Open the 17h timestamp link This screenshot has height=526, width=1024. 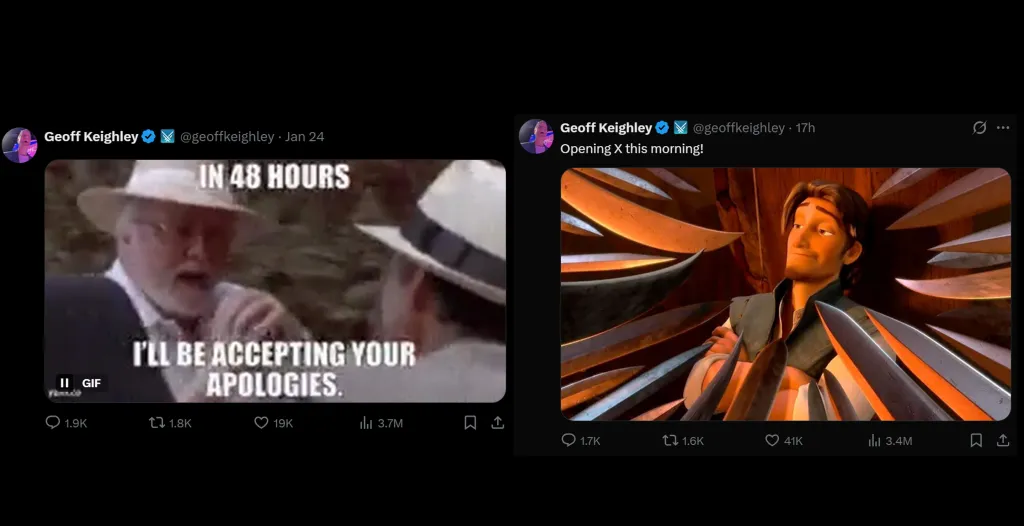[805, 128]
